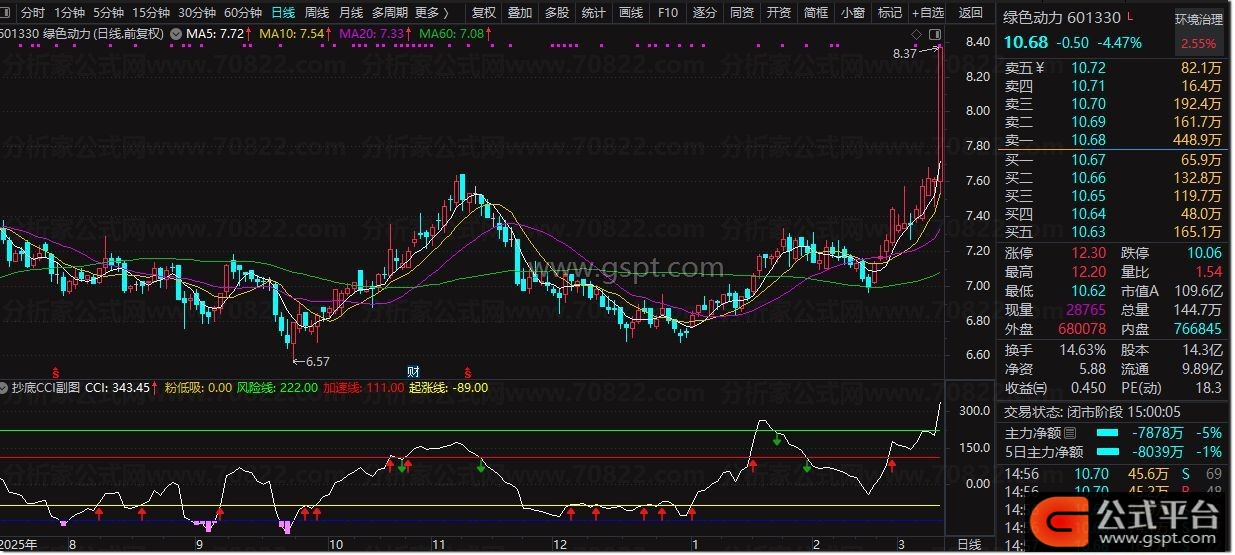Screen dimensions: 1235x555
Task: Expand the 更多 periods menu
Action: pyautogui.click(x=431, y=13)
